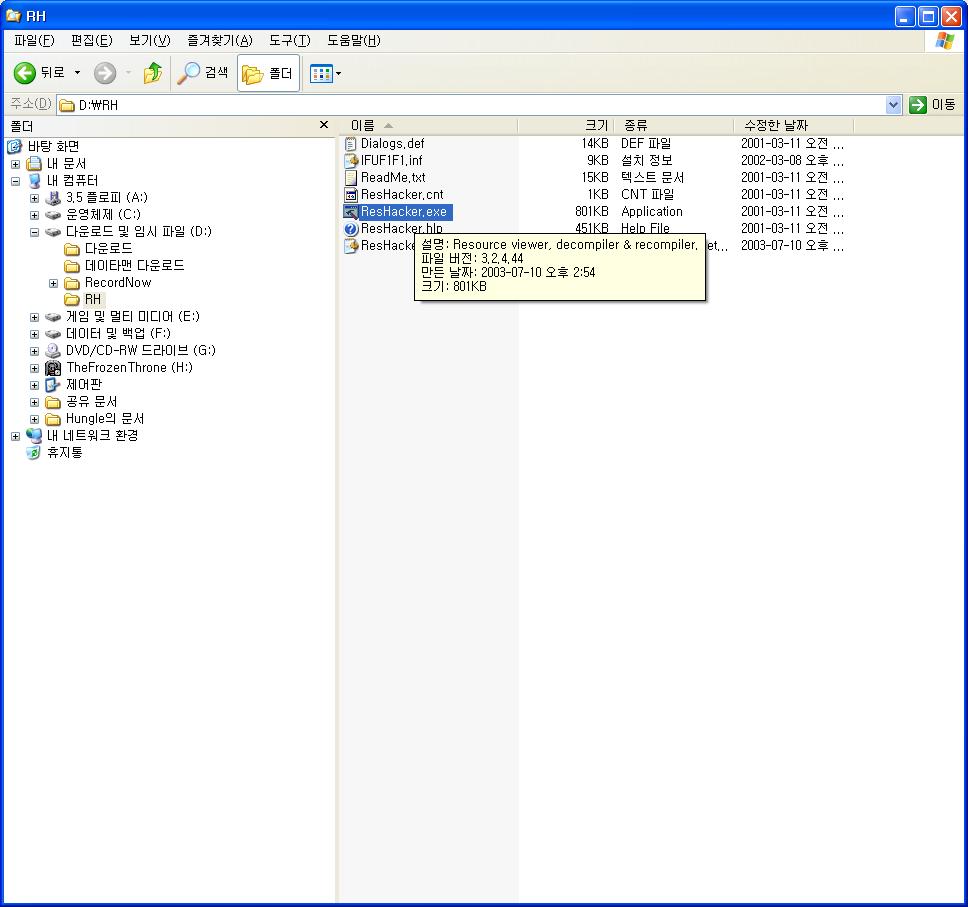Open the address bar dropdown arrow
The width and height of the screenshot is (968, 907).
(893, 105)
